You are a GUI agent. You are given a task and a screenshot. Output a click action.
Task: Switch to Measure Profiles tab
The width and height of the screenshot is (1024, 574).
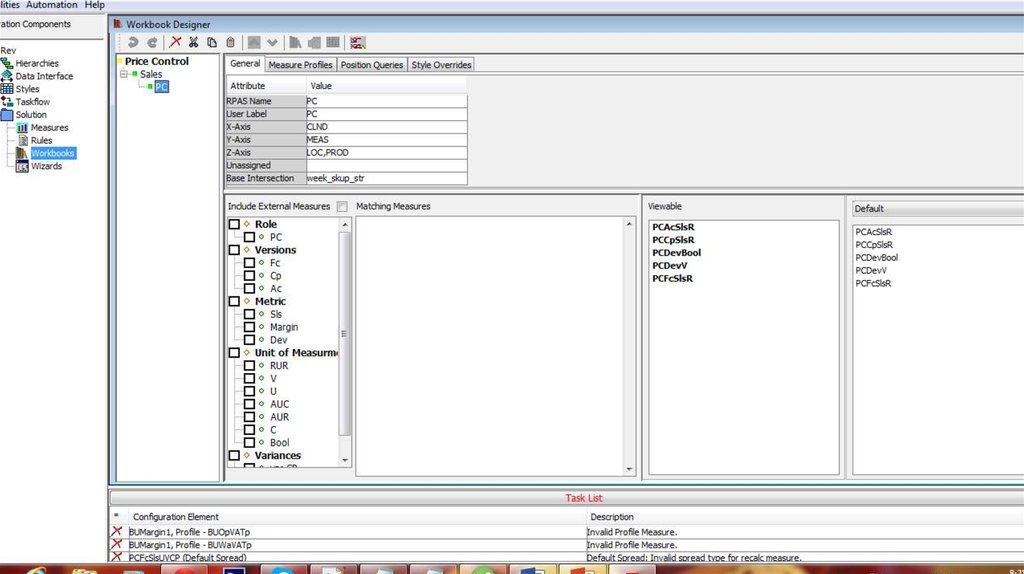(300, 65)
